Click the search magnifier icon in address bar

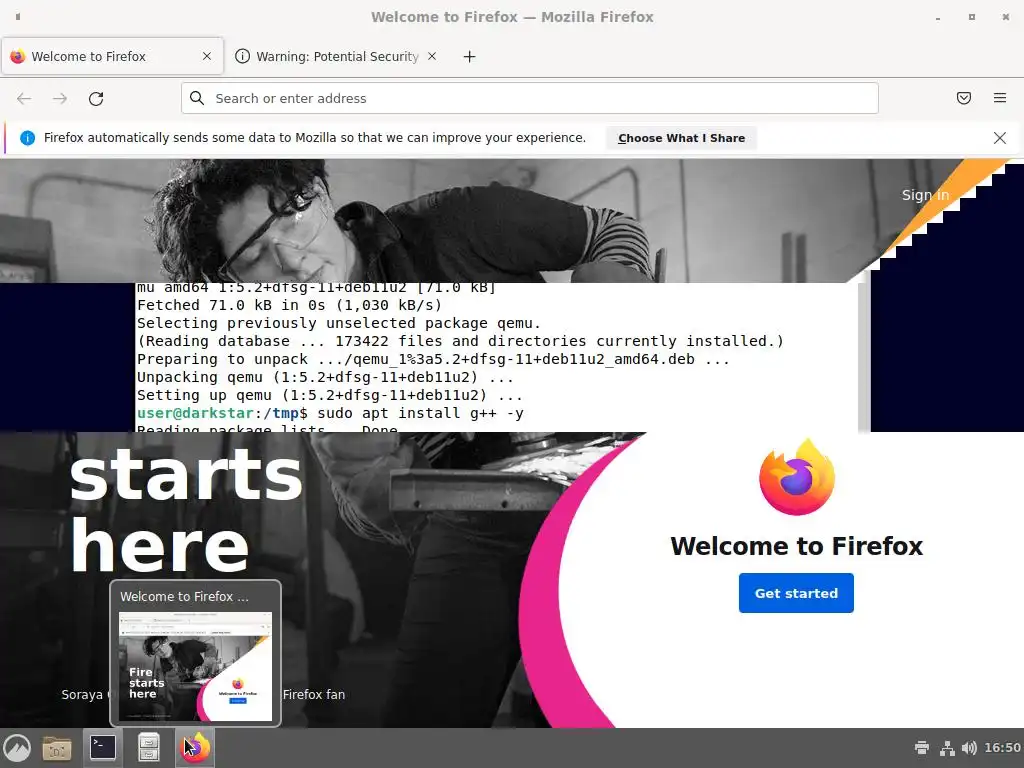click(197, 98)
